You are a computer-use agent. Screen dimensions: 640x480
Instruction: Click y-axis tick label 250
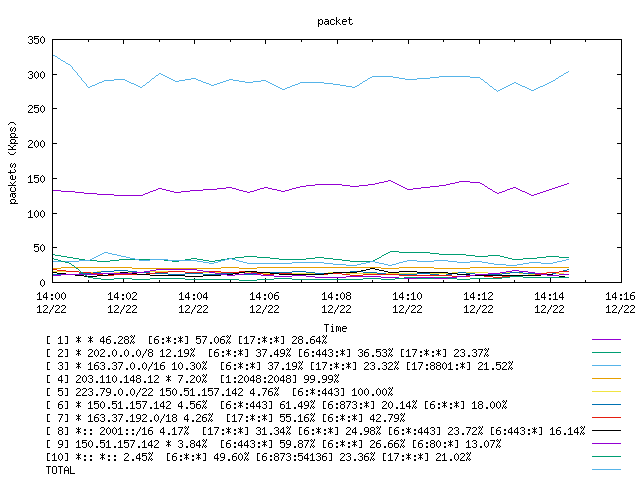pyautogui.click(x=36, y=109)
